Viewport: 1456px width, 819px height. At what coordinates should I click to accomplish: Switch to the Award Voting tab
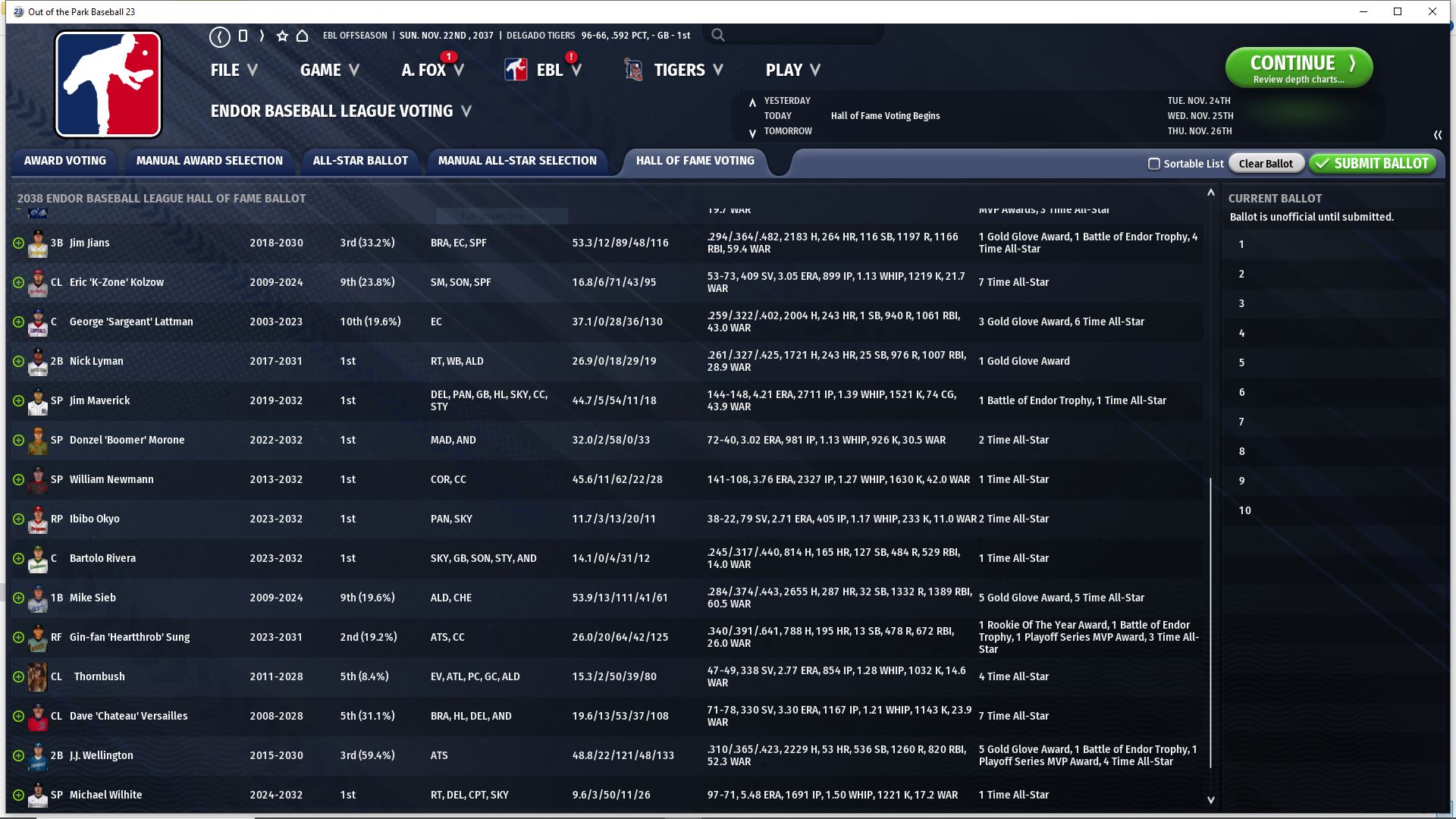tap(65, 161)
